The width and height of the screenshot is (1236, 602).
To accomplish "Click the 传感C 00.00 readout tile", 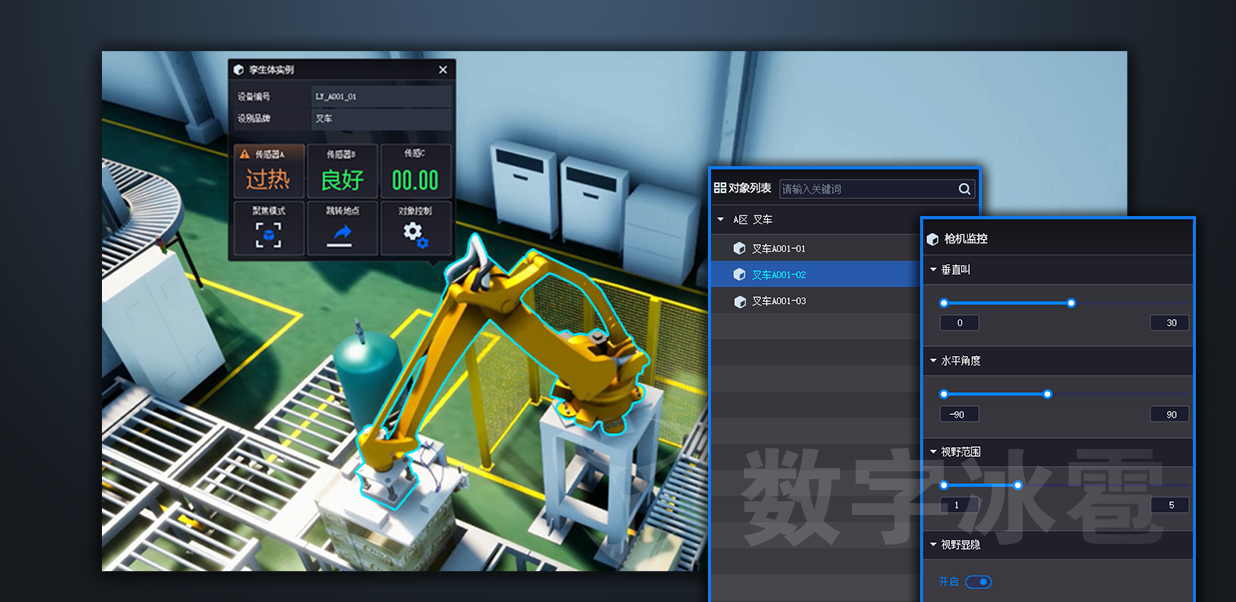I will (414, 172).
